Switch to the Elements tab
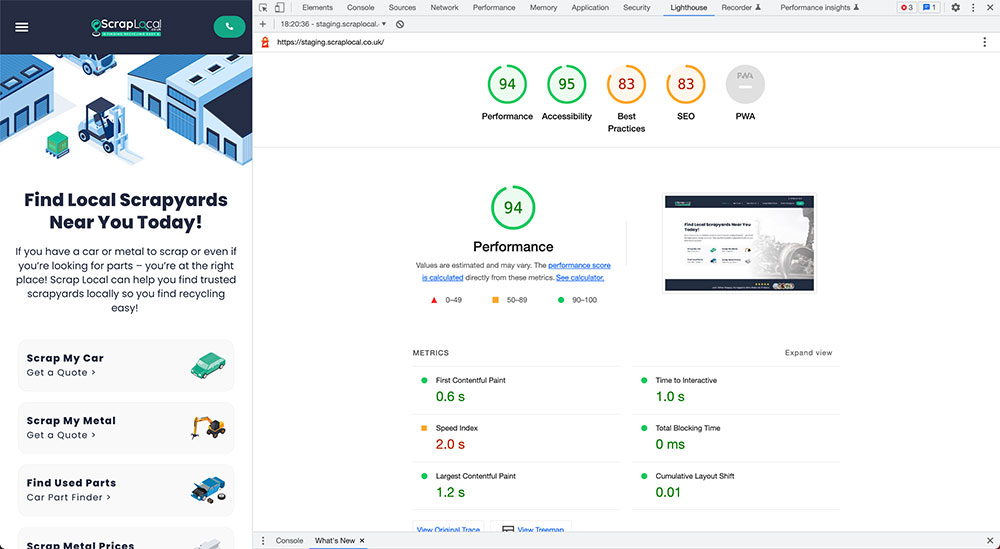 (318, 8)
